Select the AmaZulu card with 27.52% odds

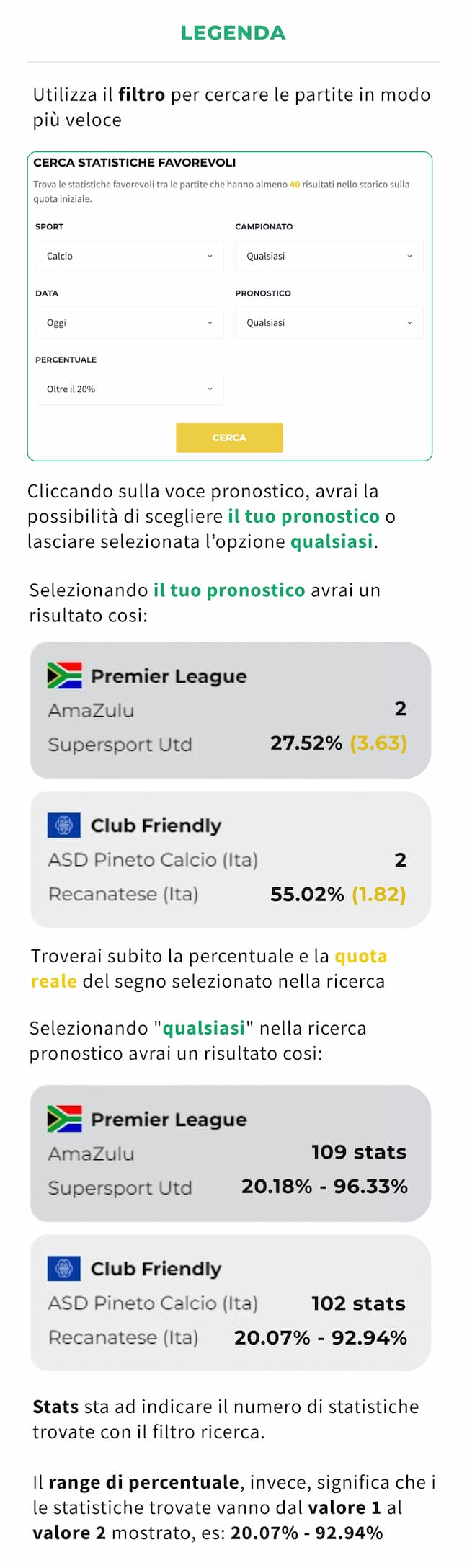pos(231,710)
